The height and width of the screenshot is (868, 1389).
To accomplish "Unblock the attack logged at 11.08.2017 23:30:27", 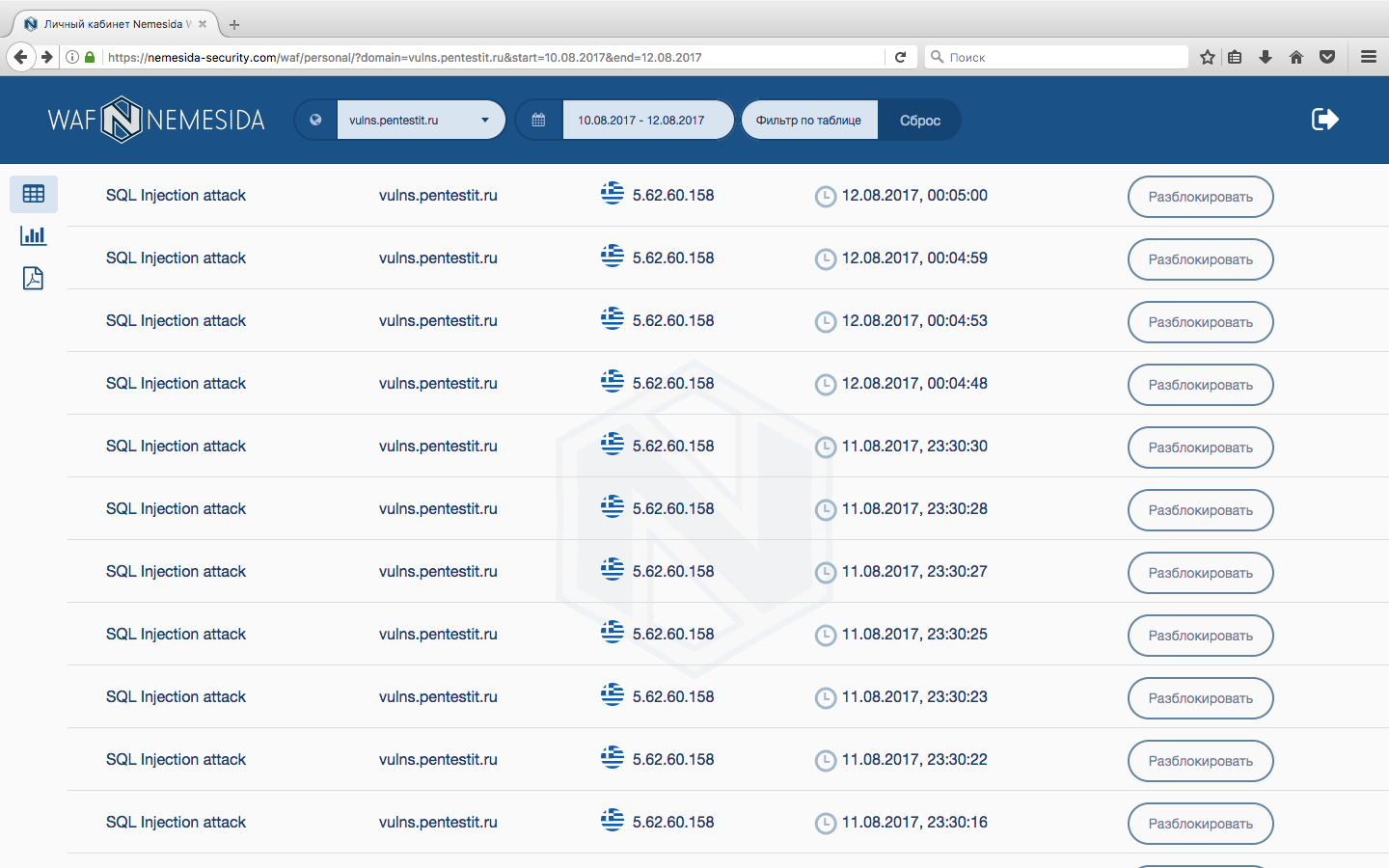I will [1201, 573].
